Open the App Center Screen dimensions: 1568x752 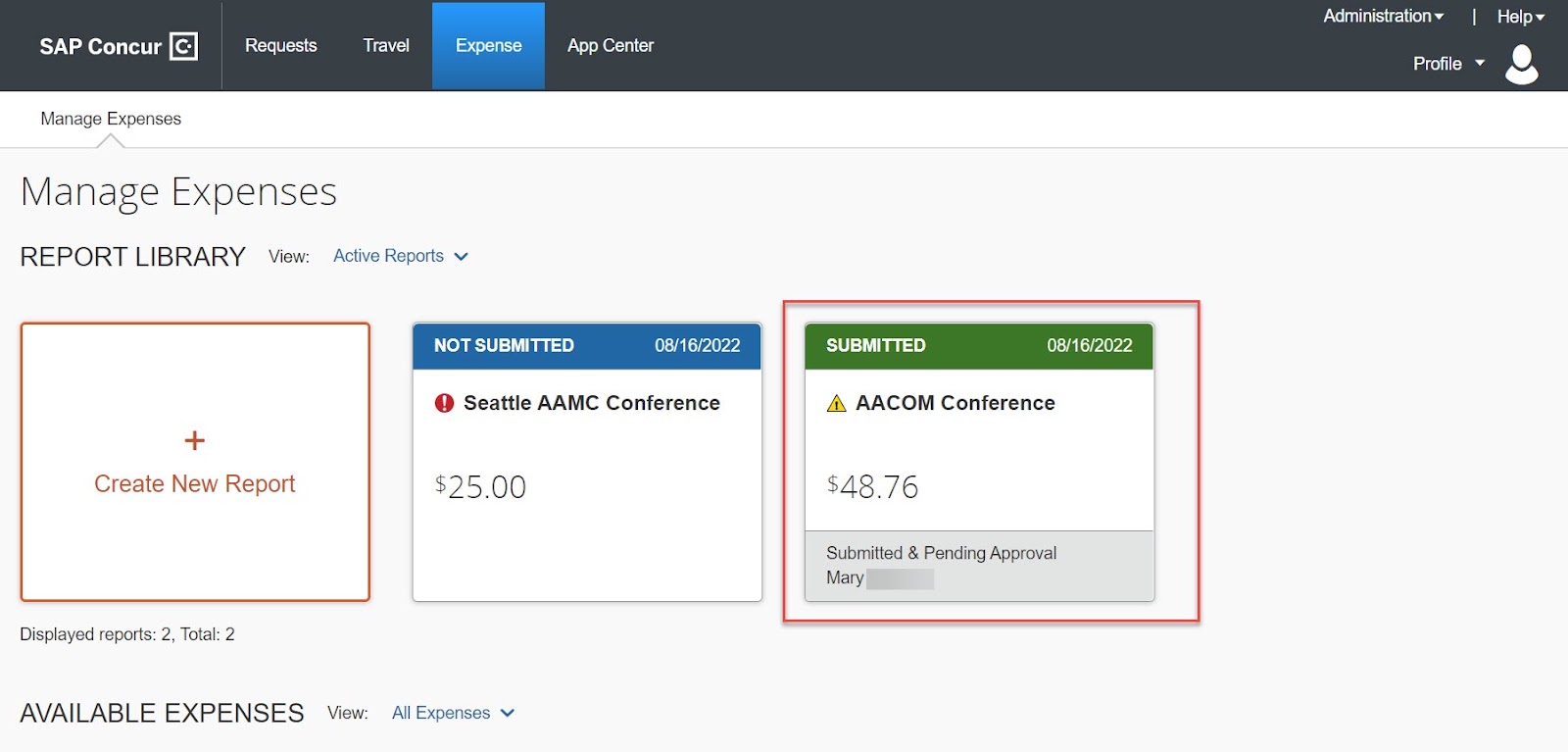point(611,45)
